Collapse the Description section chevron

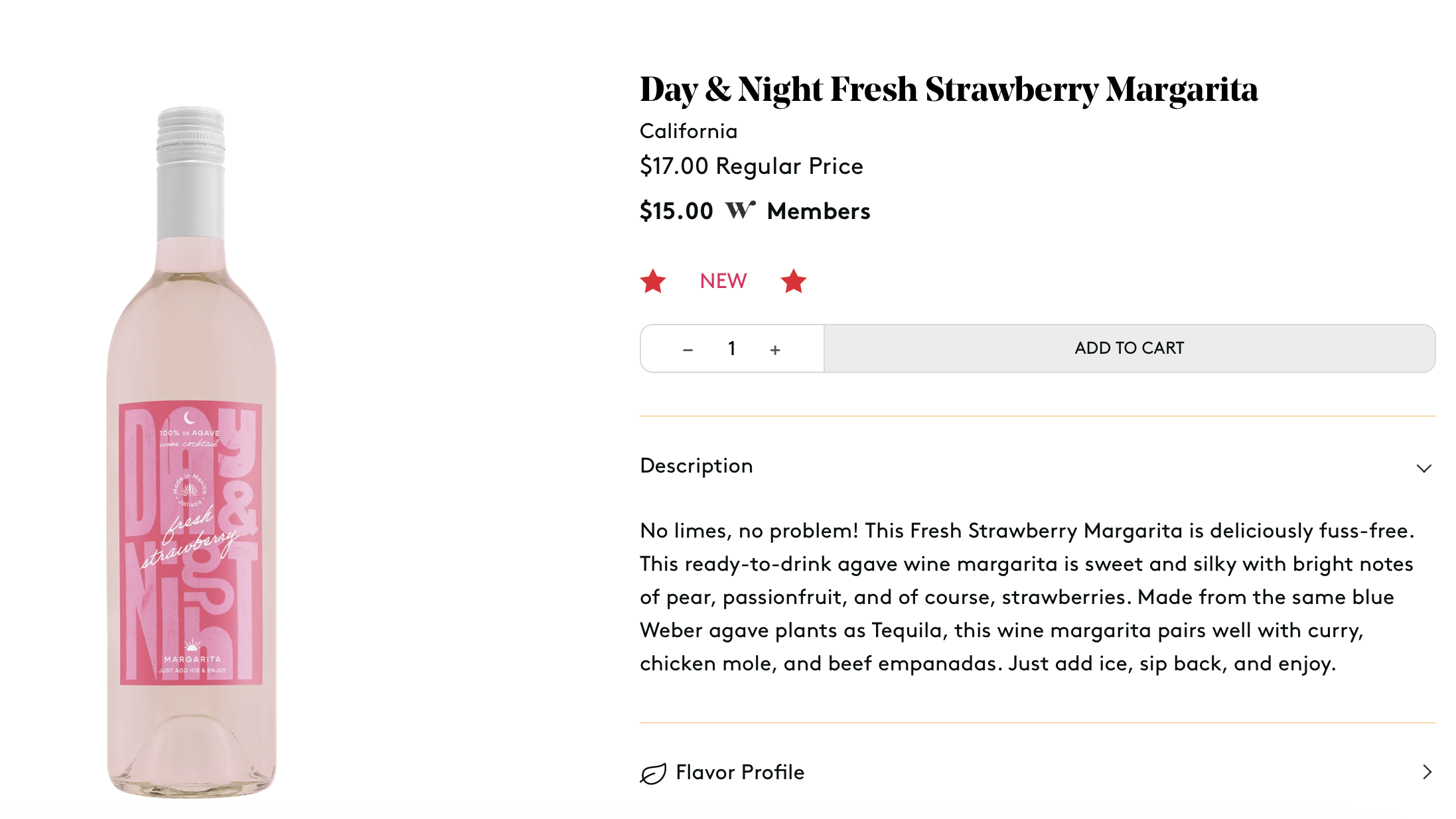pyautogui.click(x=1423, y=468)
